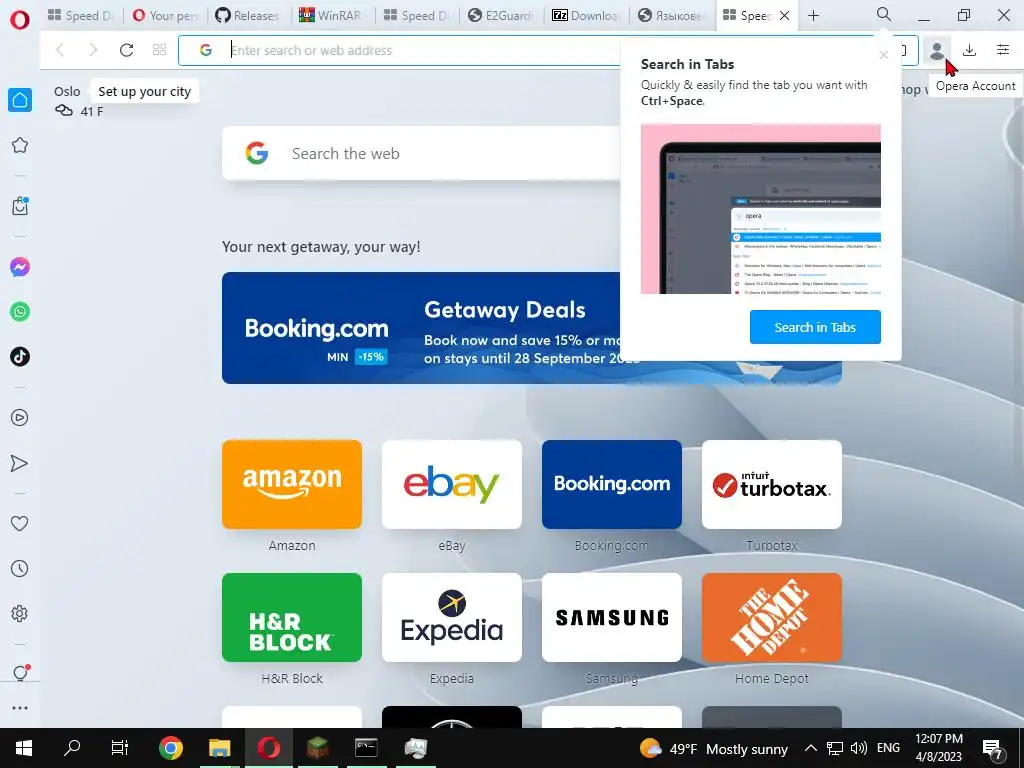1024x768 pixels.
Task: Click the 41 F weather reading
Action: pyautogui.click(x=91, y=112)
